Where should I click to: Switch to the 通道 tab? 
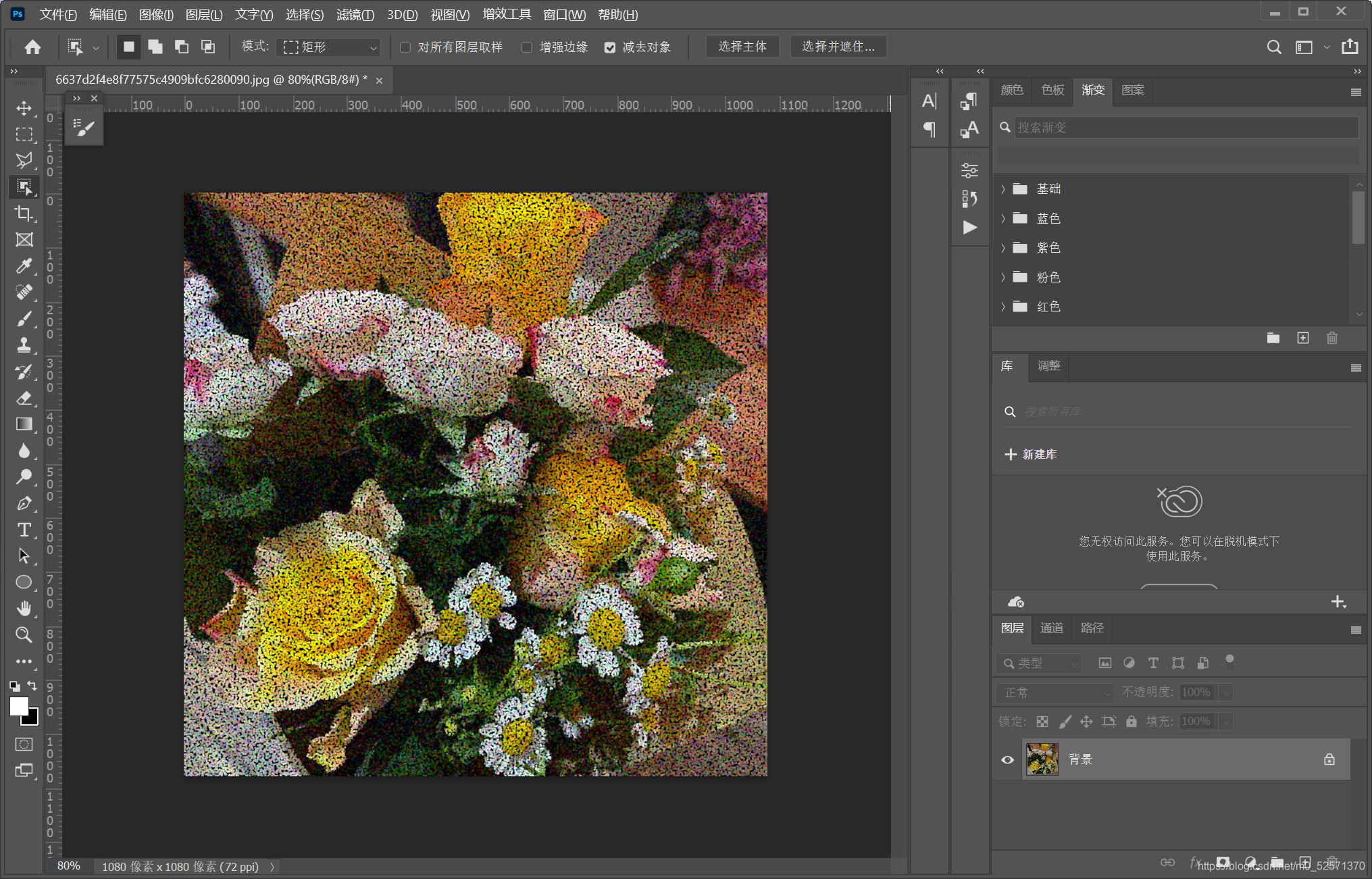click(1051, 628)
